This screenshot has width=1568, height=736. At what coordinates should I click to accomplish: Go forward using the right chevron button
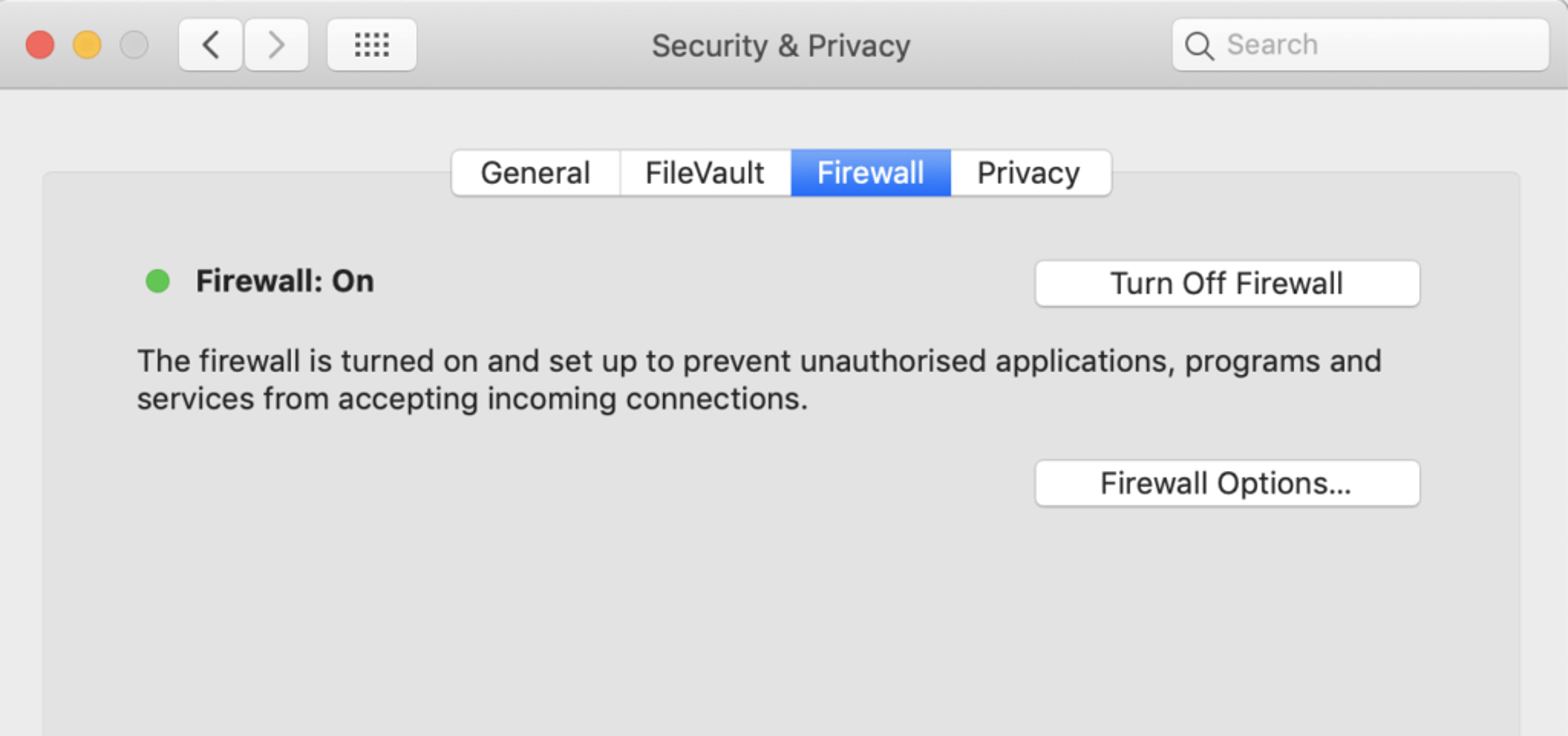pyautogui.click(x=276, y=45)
